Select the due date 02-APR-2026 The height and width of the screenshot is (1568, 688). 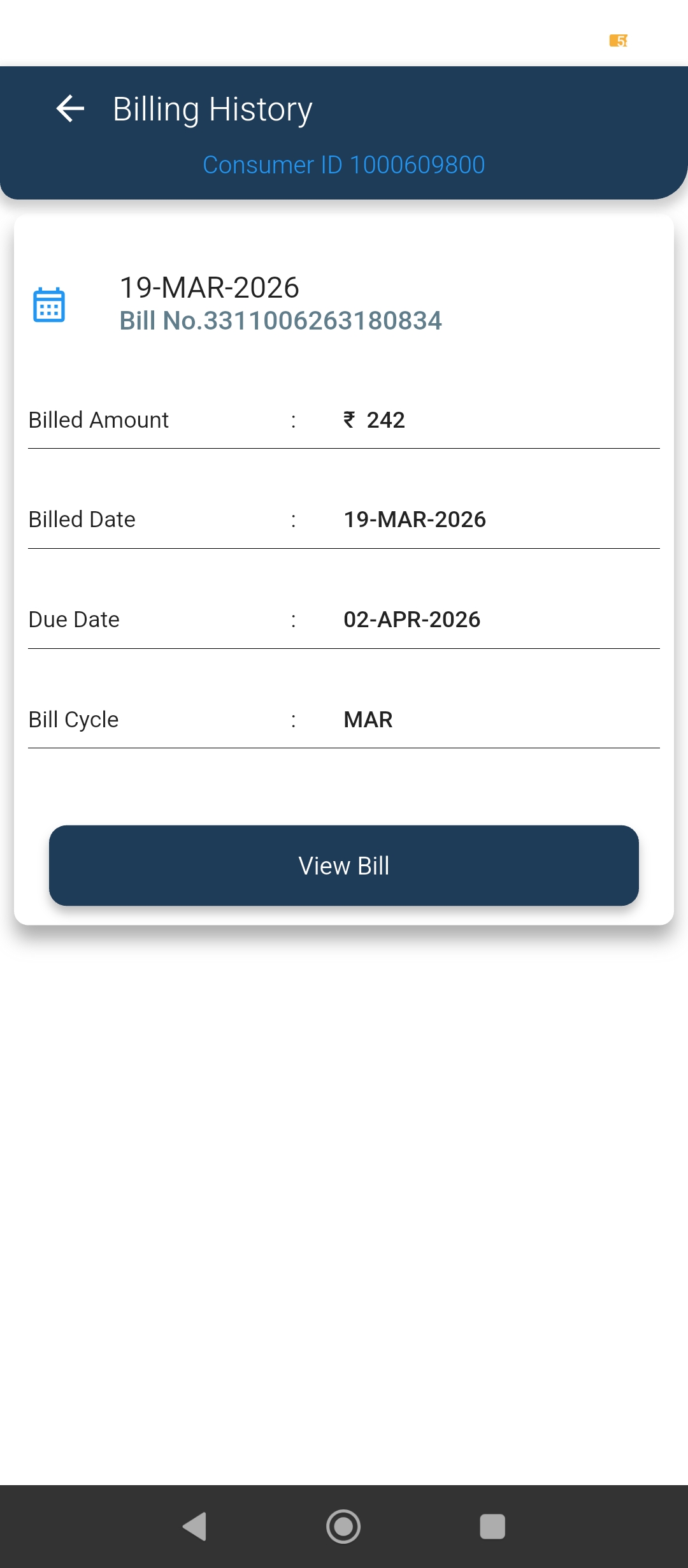pyautogui.click(x=412, y=620)
